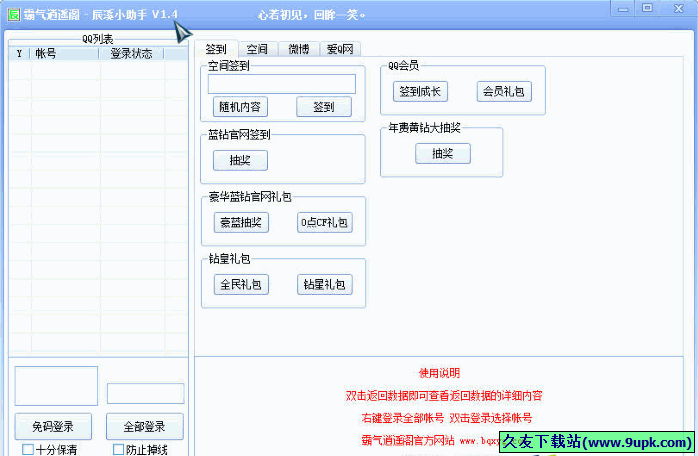Click the 登录状态 column header
The width and height of the screenshot is (698, 456).
coord(132,53)
